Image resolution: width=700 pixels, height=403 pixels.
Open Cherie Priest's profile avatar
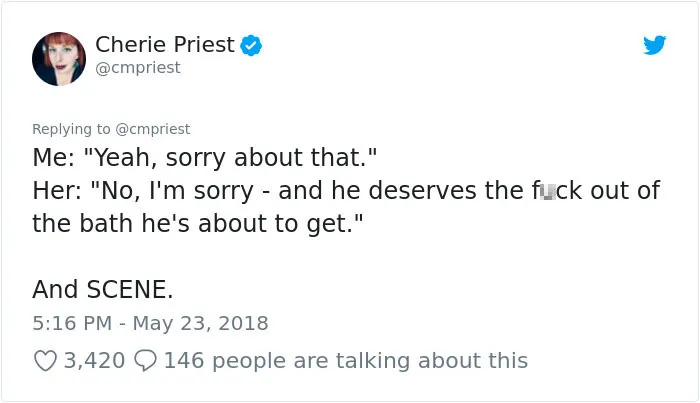point(59,58)
